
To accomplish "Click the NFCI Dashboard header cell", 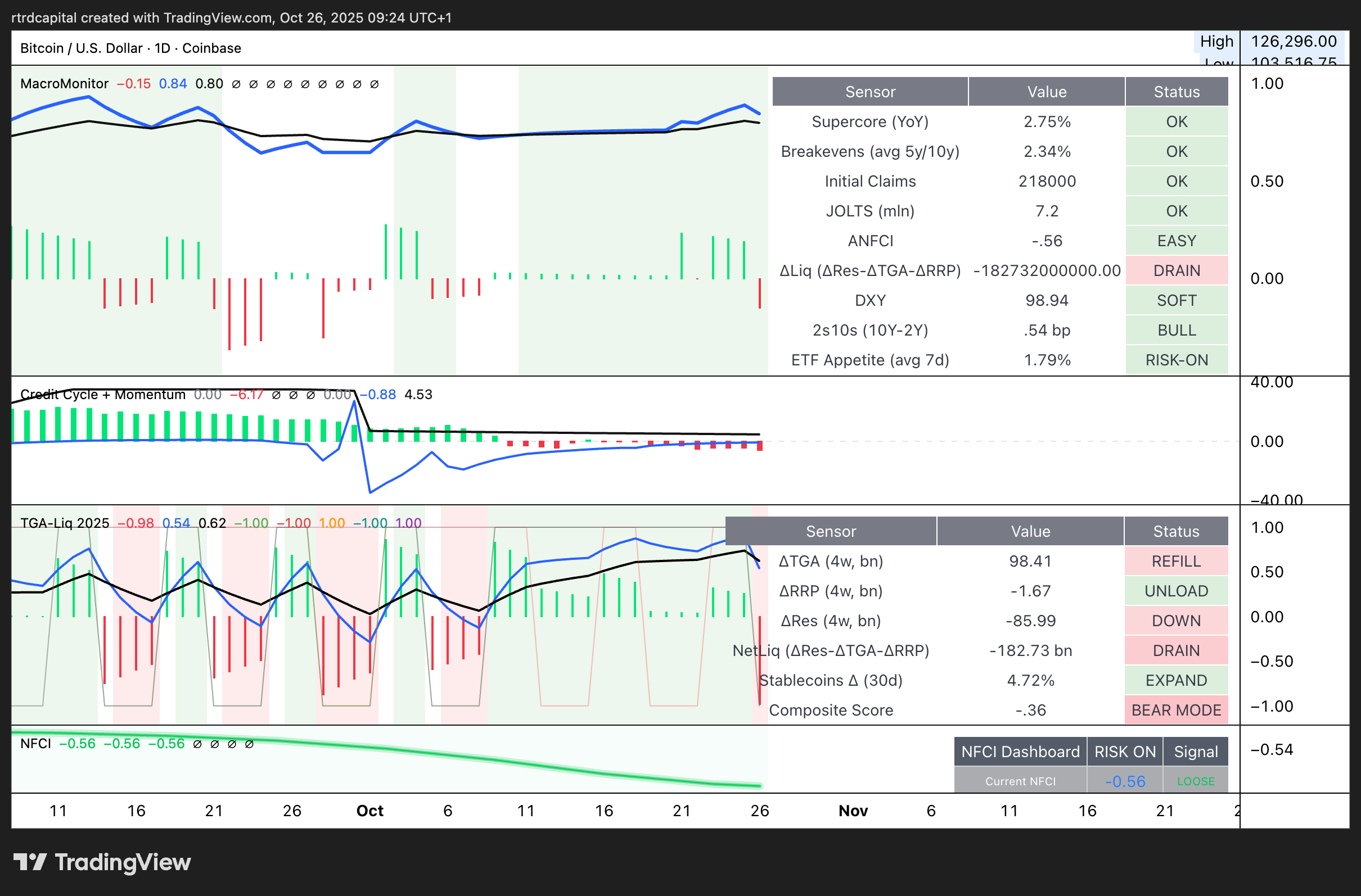I will (1020, 752).
